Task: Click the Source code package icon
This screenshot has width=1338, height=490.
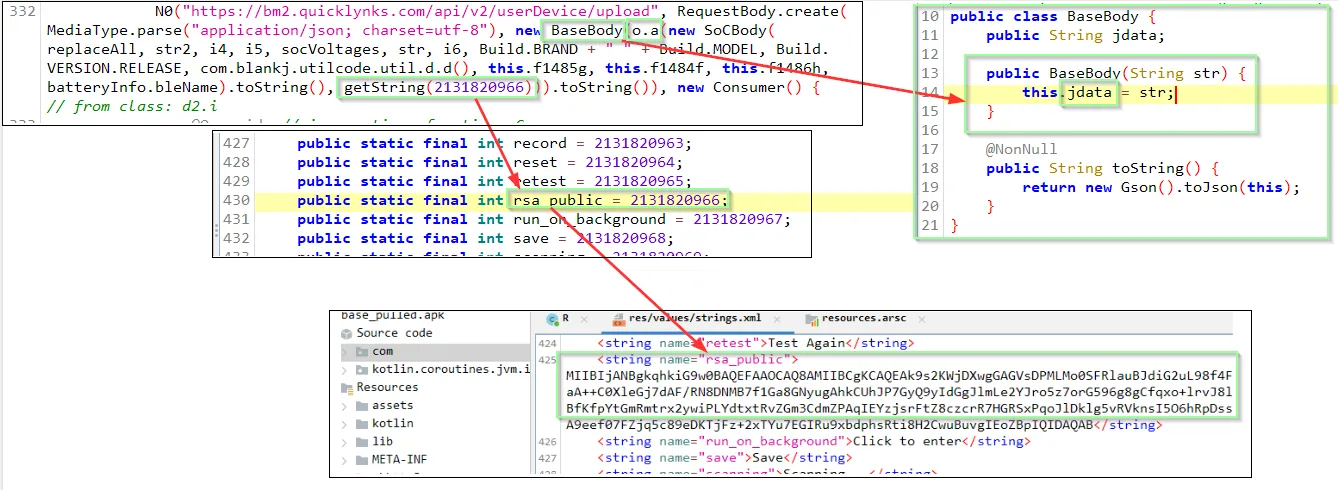Action: click(347, 334)
